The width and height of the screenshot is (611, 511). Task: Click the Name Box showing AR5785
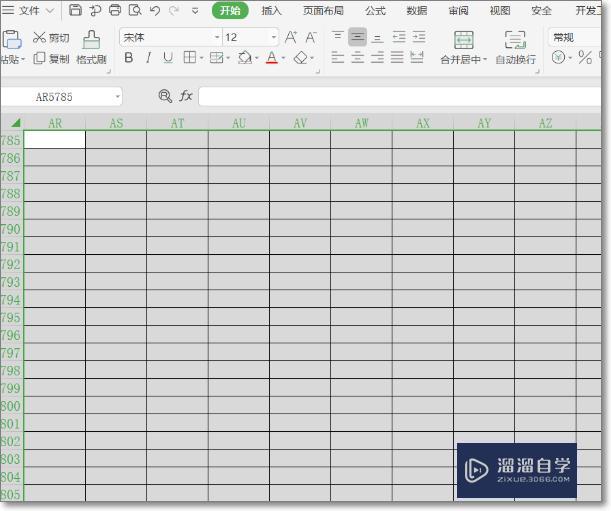pyautogui.click(x=61, y=96)
